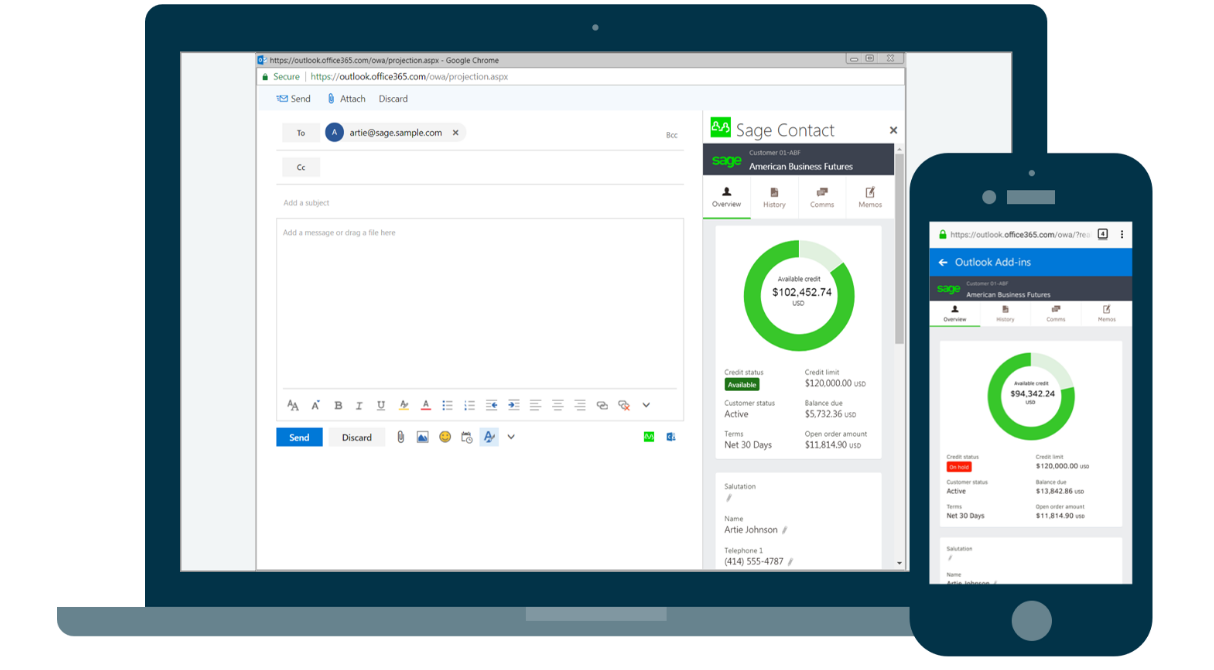Screen dimensions: 1214x670
Task: Open the Overview tab in Sage Contact pane
Action: click(x=727, y=196)
